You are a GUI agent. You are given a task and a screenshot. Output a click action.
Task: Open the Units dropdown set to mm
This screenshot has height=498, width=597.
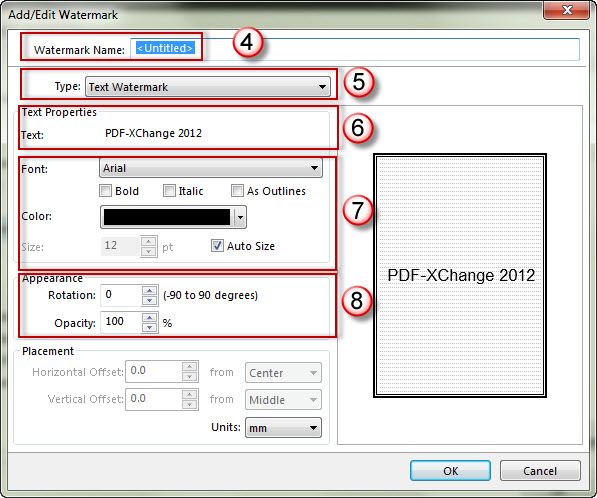(283, 428)
